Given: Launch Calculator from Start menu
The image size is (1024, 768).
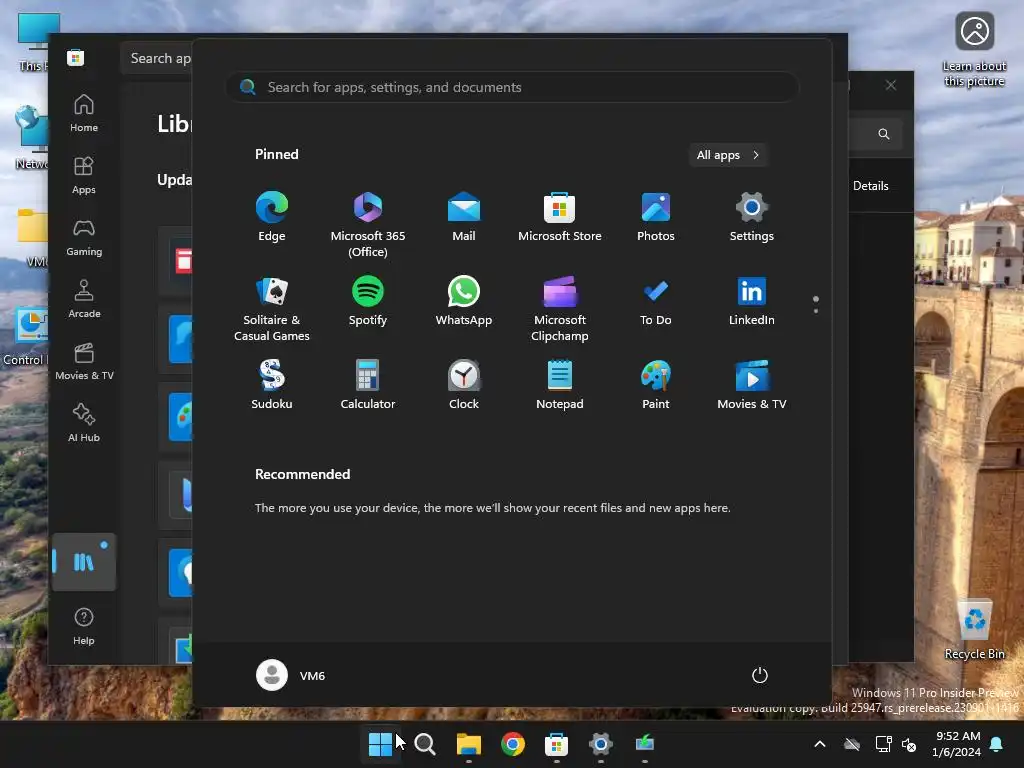Looking at the screenshot, I should click(368, 385).
